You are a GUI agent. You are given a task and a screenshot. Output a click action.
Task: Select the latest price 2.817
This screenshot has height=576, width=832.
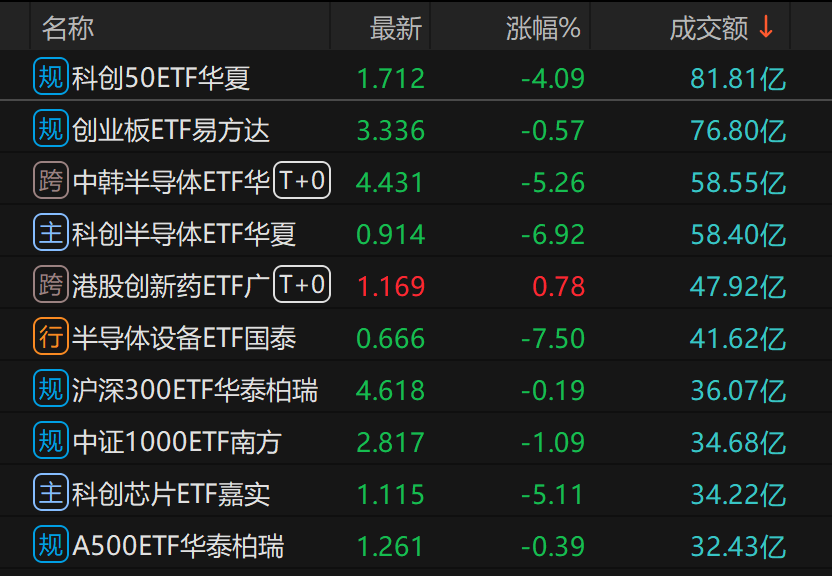point(391,442)
